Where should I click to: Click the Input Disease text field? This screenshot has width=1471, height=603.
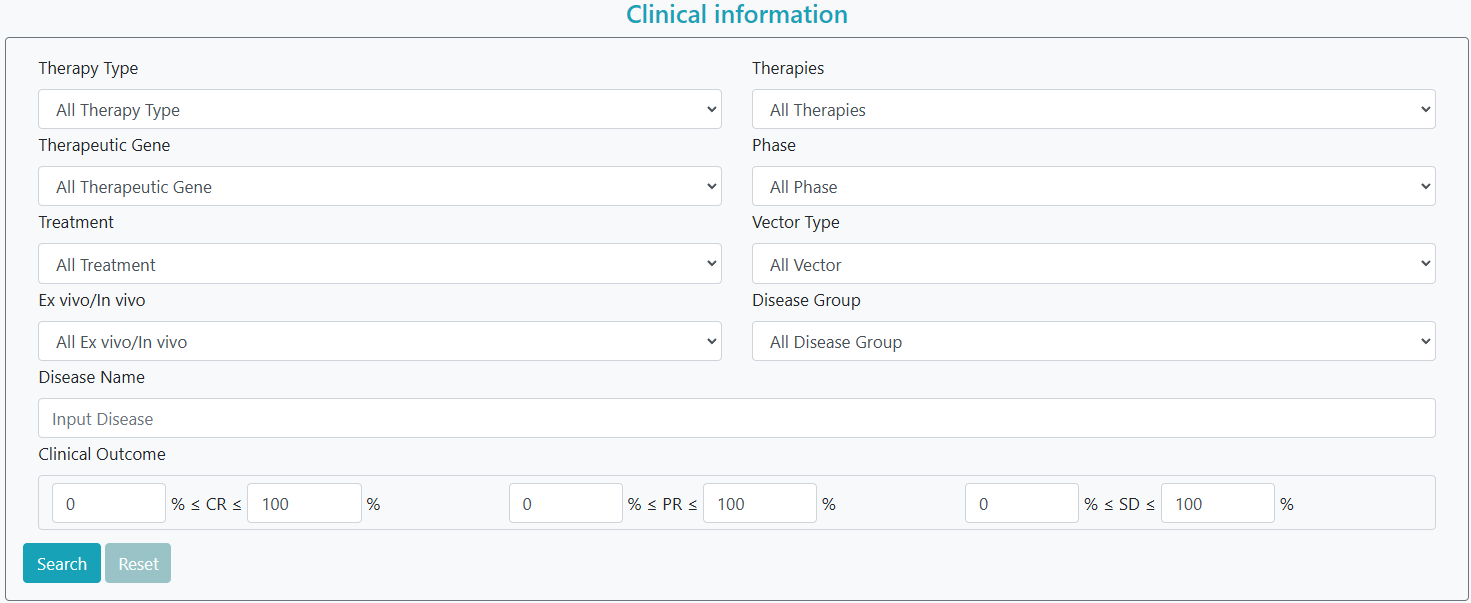[737, 418]
